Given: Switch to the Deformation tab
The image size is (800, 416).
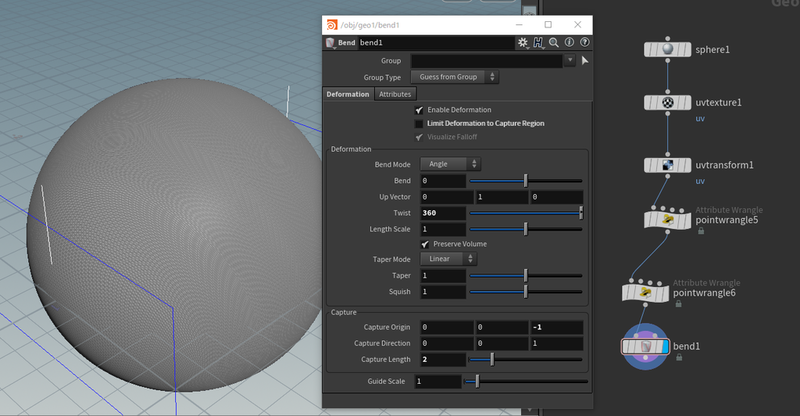Looking at the screenshot, I should [348, 94].
